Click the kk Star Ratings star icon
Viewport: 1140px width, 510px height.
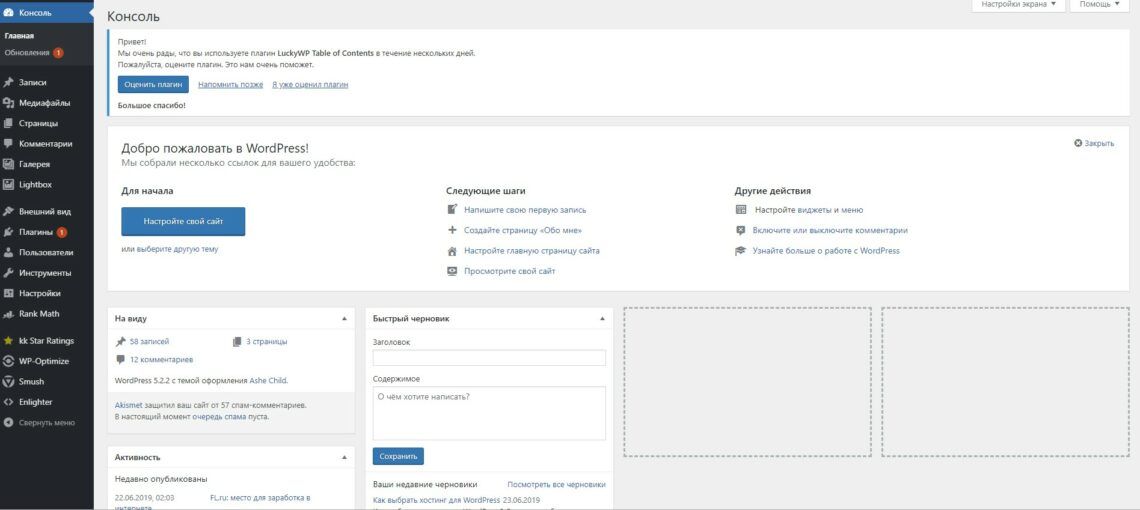(9, 341)
